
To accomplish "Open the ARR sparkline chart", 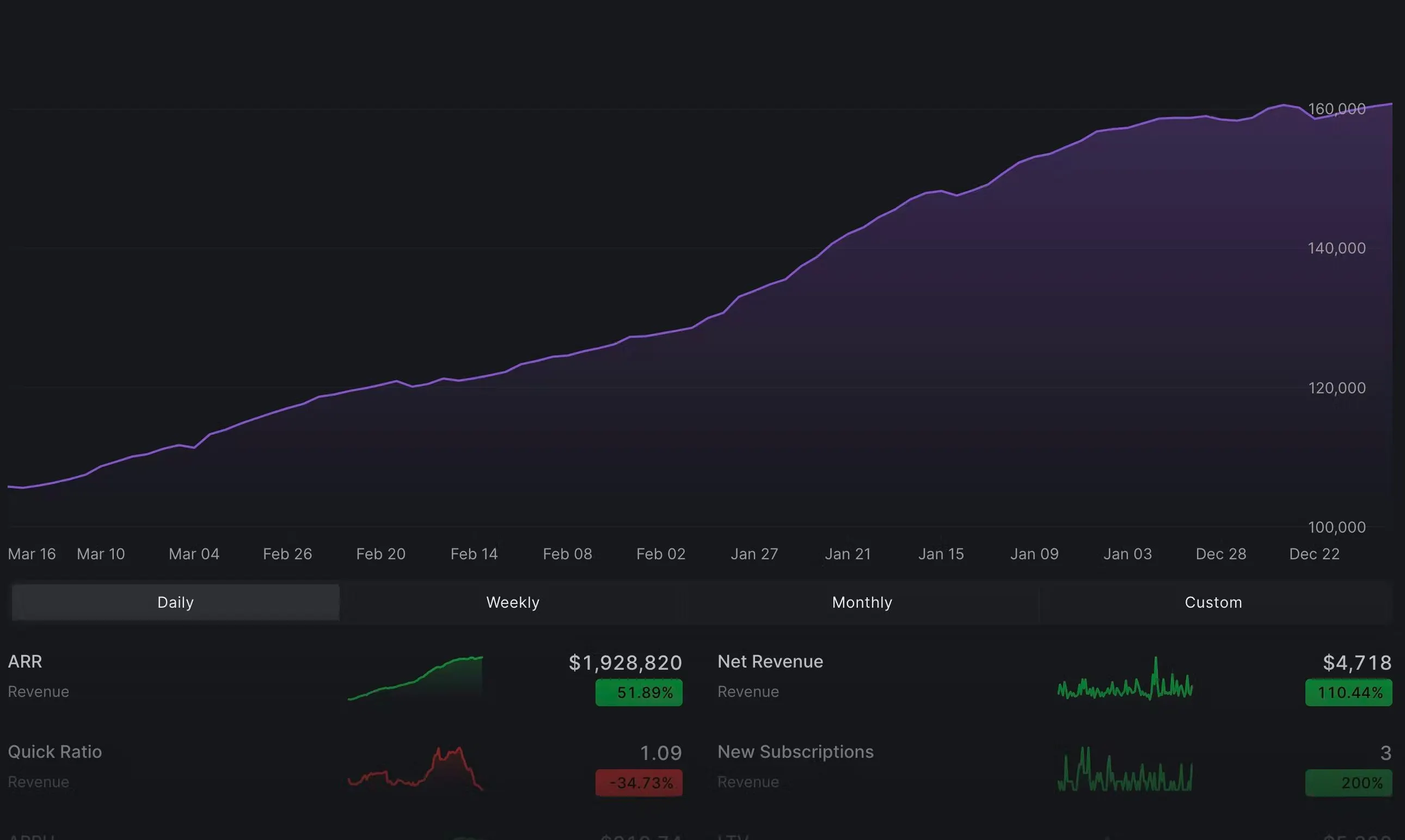I will tap(415, 678).
